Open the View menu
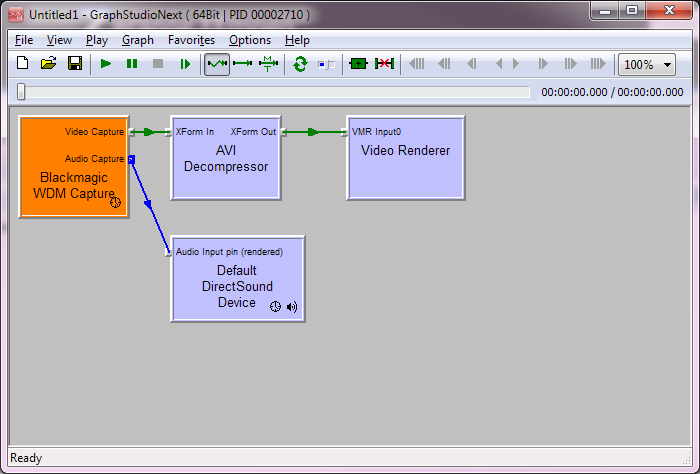 pyautogui.click(x=59, y=40)
